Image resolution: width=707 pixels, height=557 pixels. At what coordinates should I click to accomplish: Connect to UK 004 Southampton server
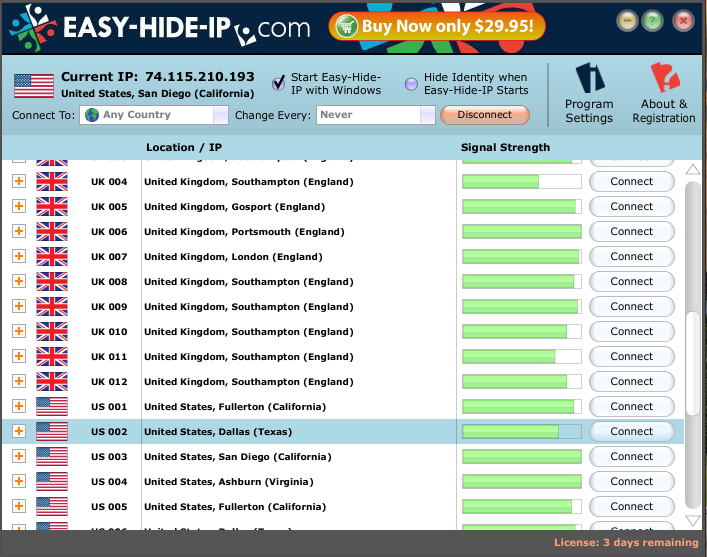632,181
